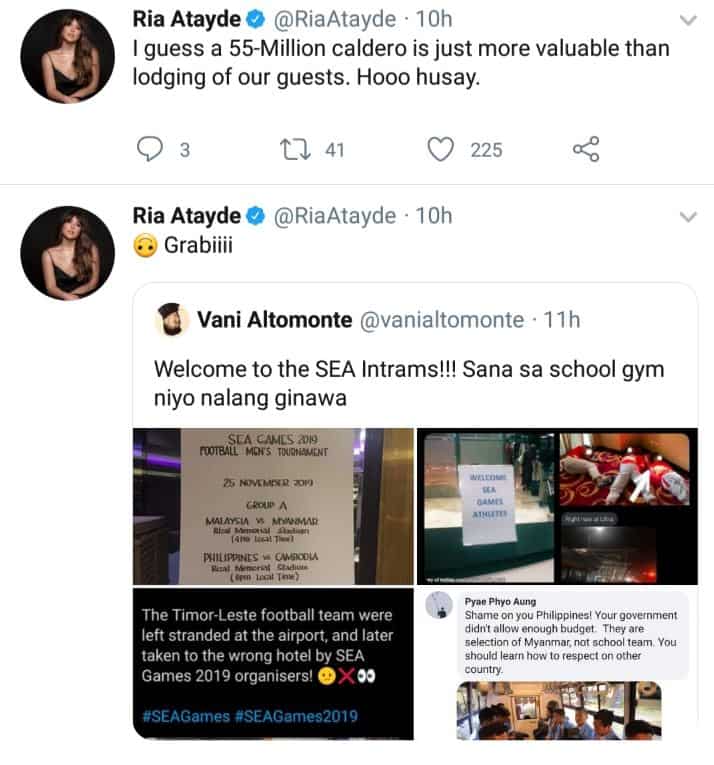Open Ria Atayde's avatar on Grabiiii tweet
This screenshot has height=765, width=714.
67,253
